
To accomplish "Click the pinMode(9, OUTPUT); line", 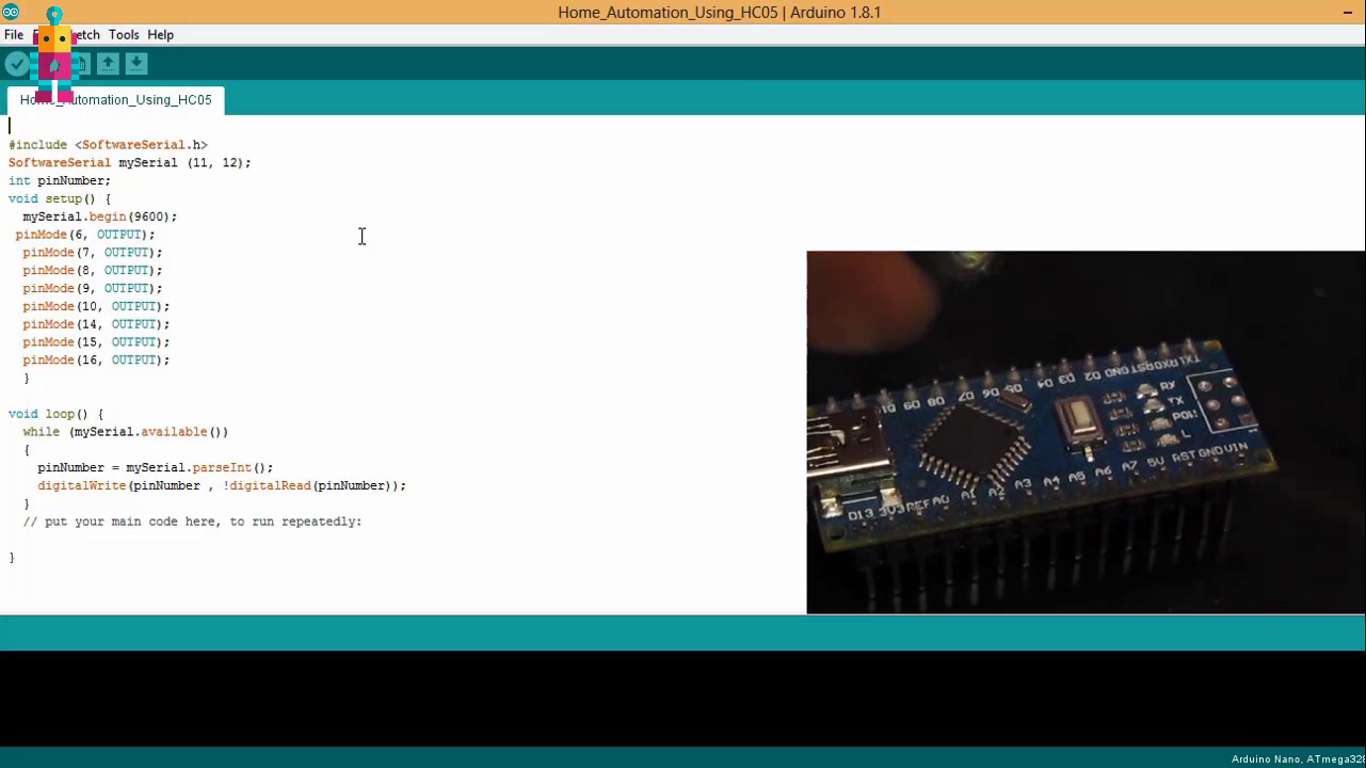I will click(x=93, y=289).
